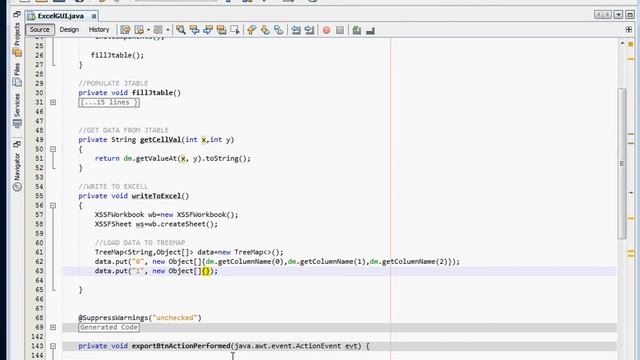The height and width of the screenshot is (360, 640).
Task: Go to next bookmark icon
Action: click(x=265, y=30)
